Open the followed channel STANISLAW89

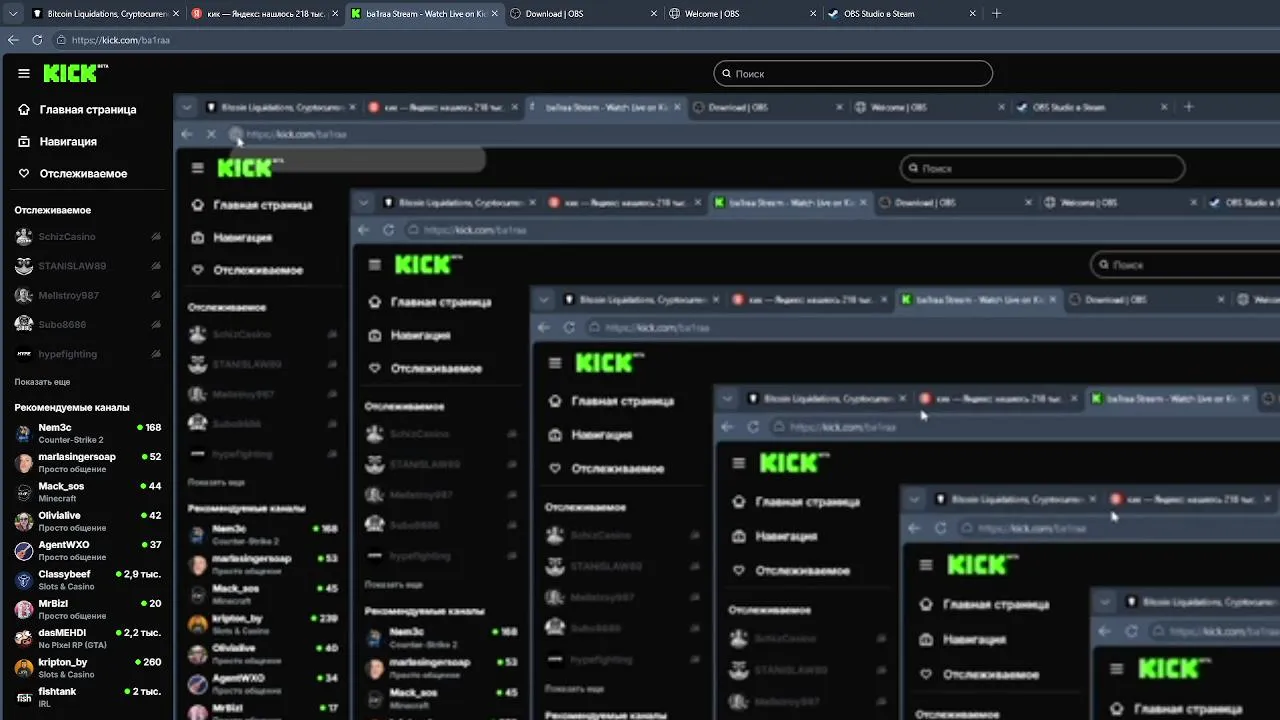click(87, 266)
